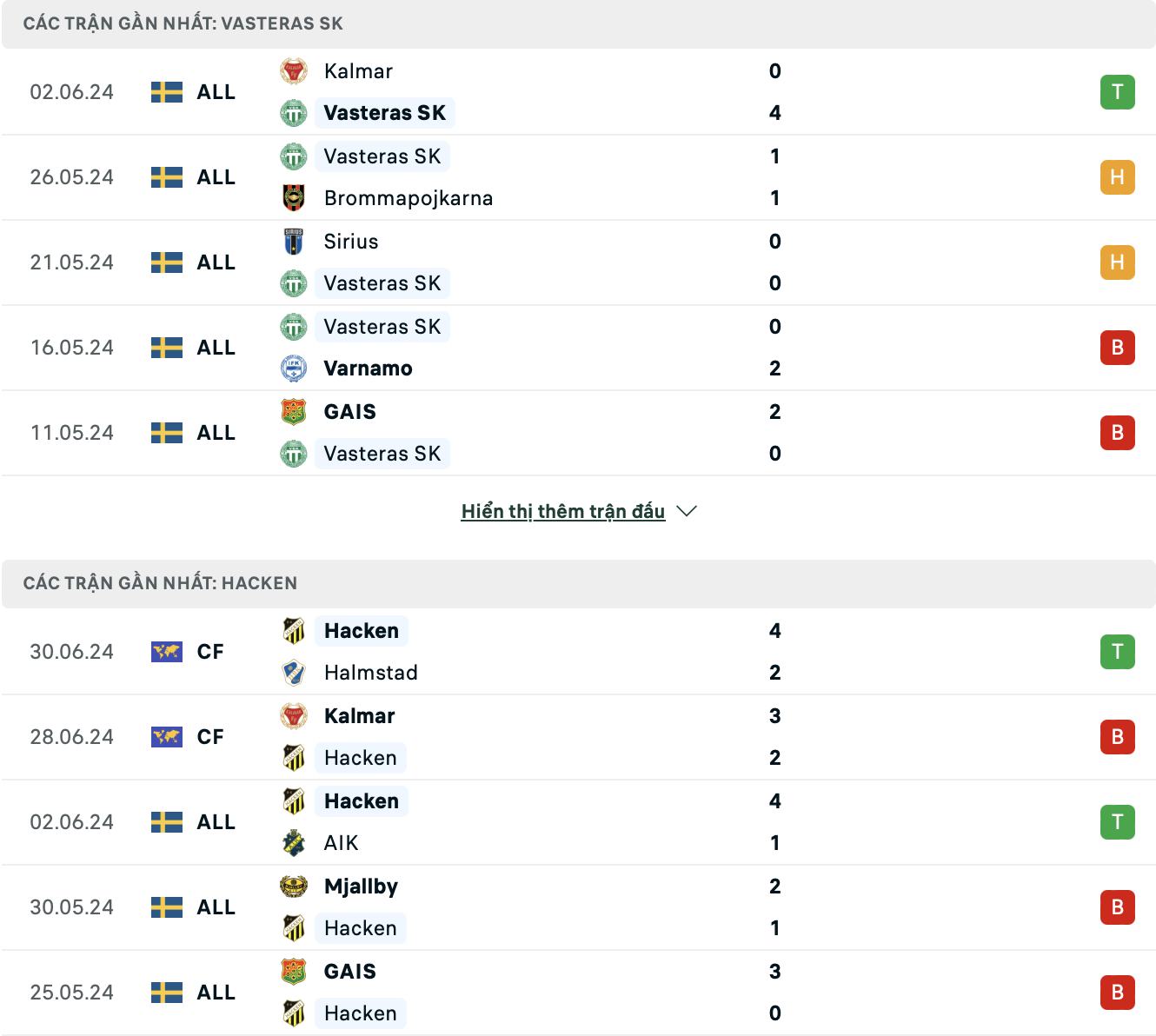Click the Kalmar crest in the 02.06.24 match

(294, 71)
